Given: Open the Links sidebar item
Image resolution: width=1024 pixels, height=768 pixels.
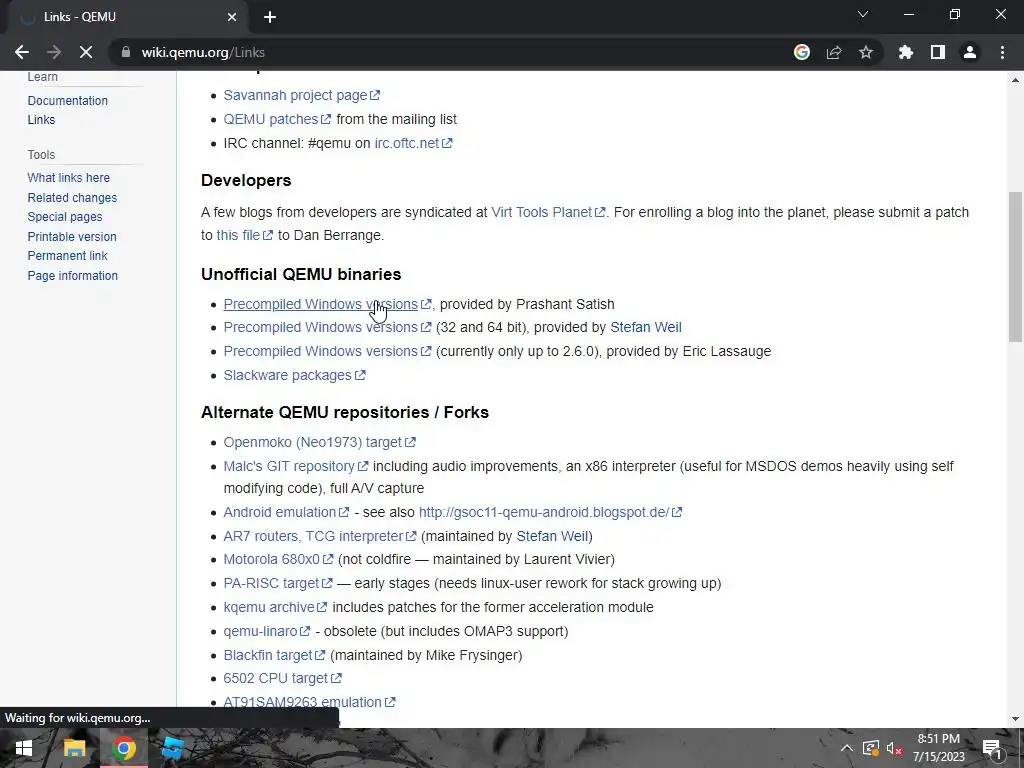Looking at the screenshot, I should click(x=41, y=120).
